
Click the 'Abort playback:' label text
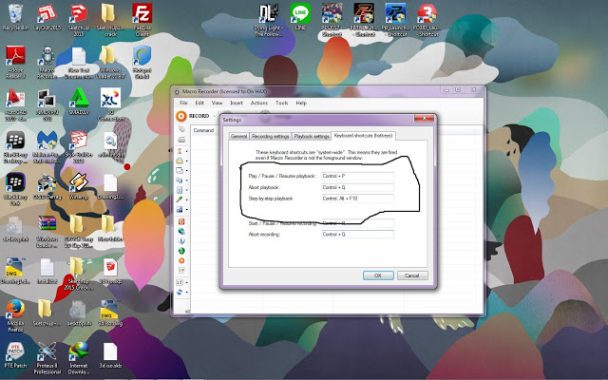[264, 188]
